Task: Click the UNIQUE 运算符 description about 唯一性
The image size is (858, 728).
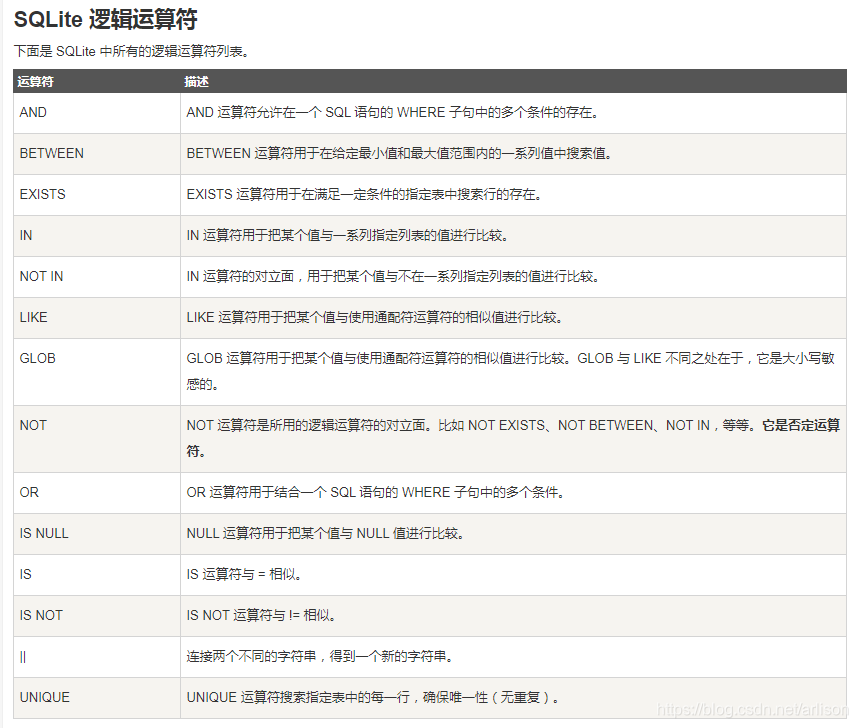Action: [x=373, y=698]
